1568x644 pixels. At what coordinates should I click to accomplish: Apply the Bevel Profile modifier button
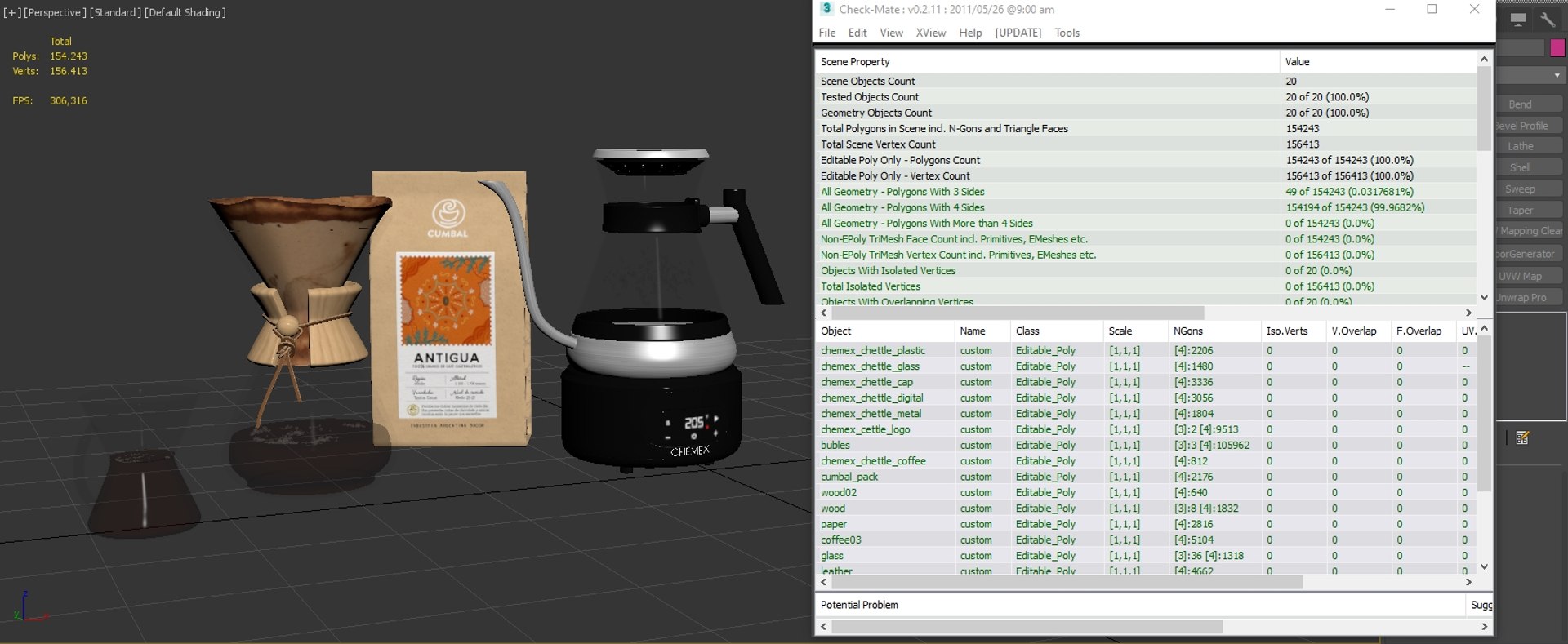(1528, 126)
